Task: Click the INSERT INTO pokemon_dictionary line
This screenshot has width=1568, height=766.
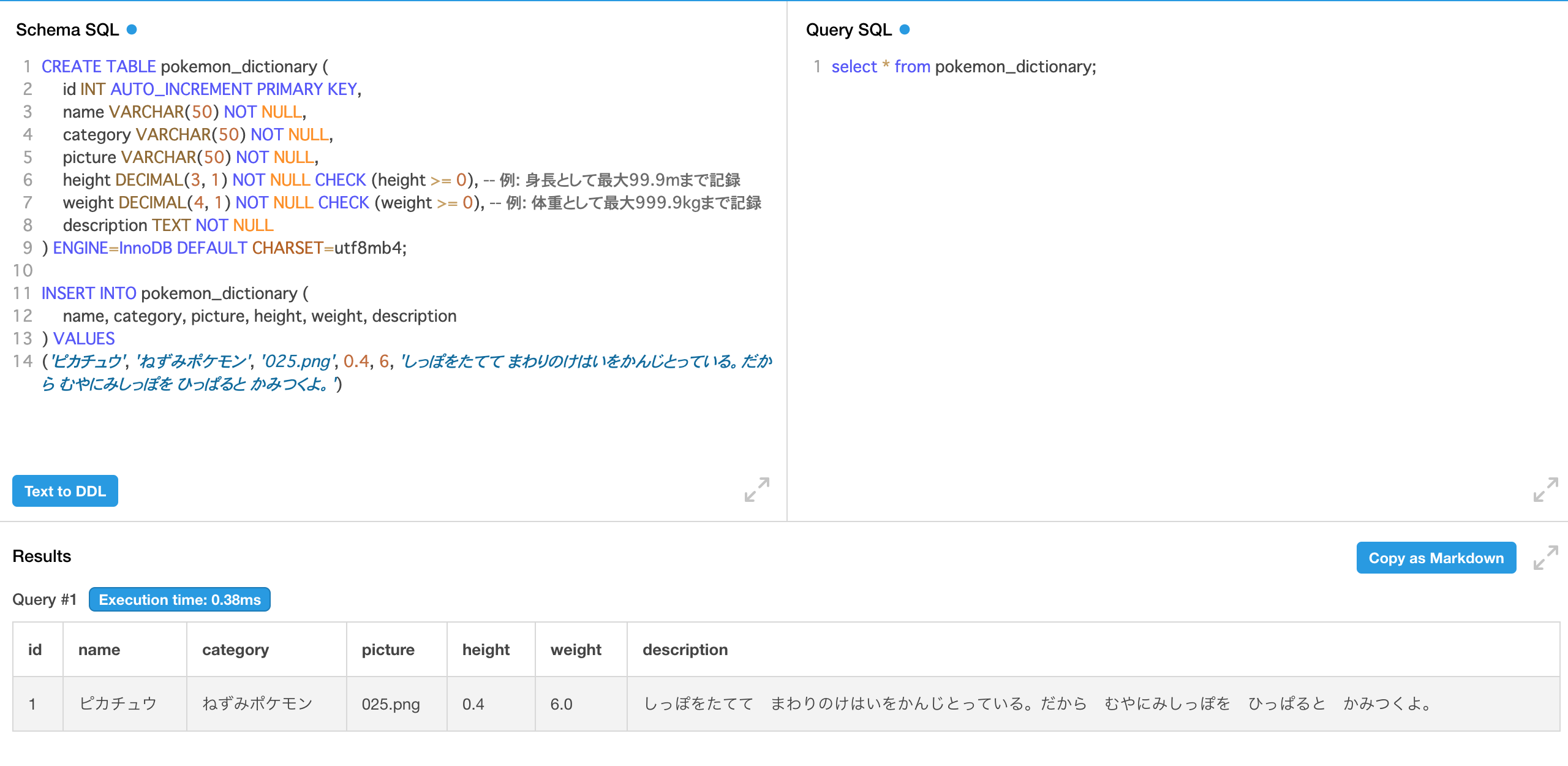Action: point(175,293)
